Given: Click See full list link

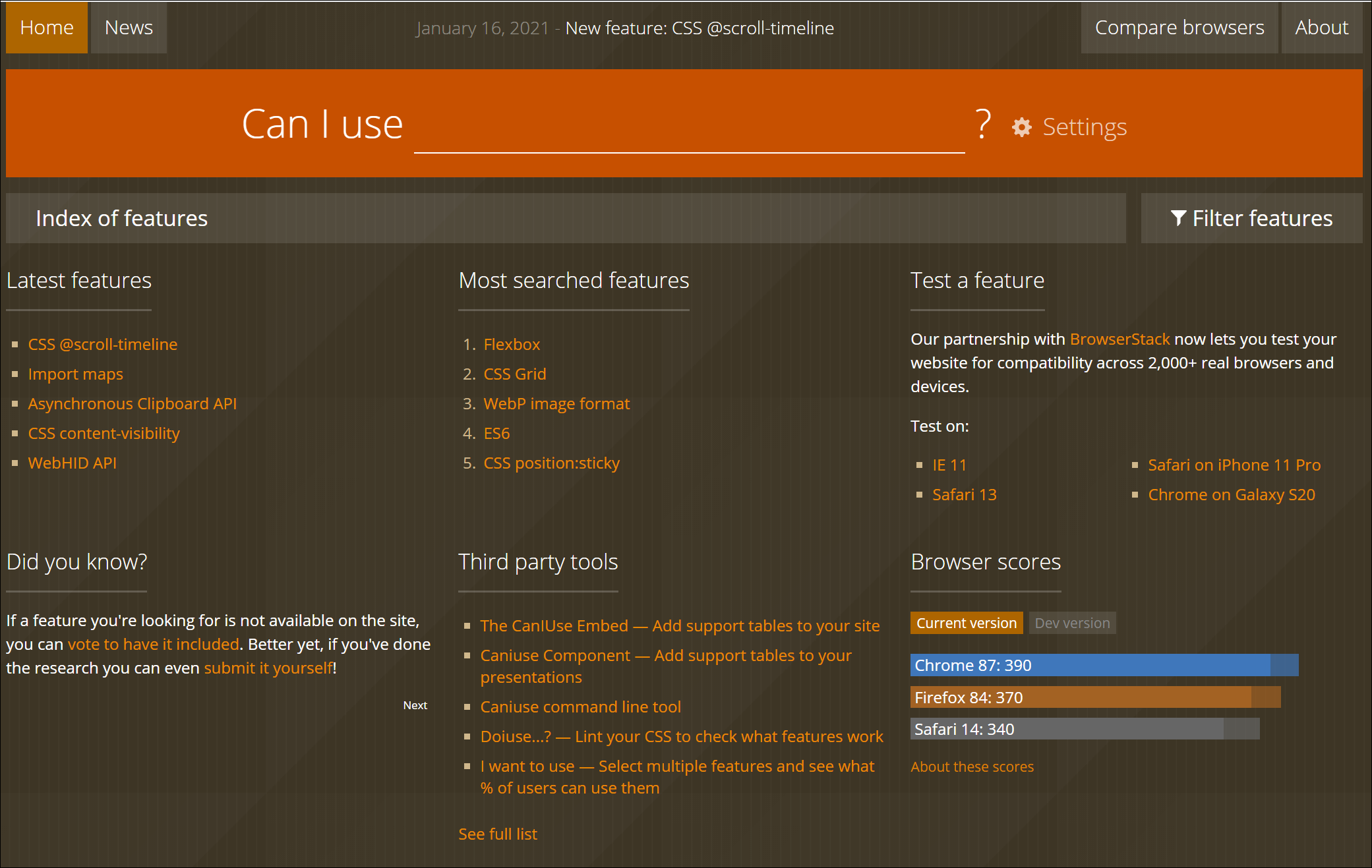Looking at the screenshot, I should [x=498, y=834].
